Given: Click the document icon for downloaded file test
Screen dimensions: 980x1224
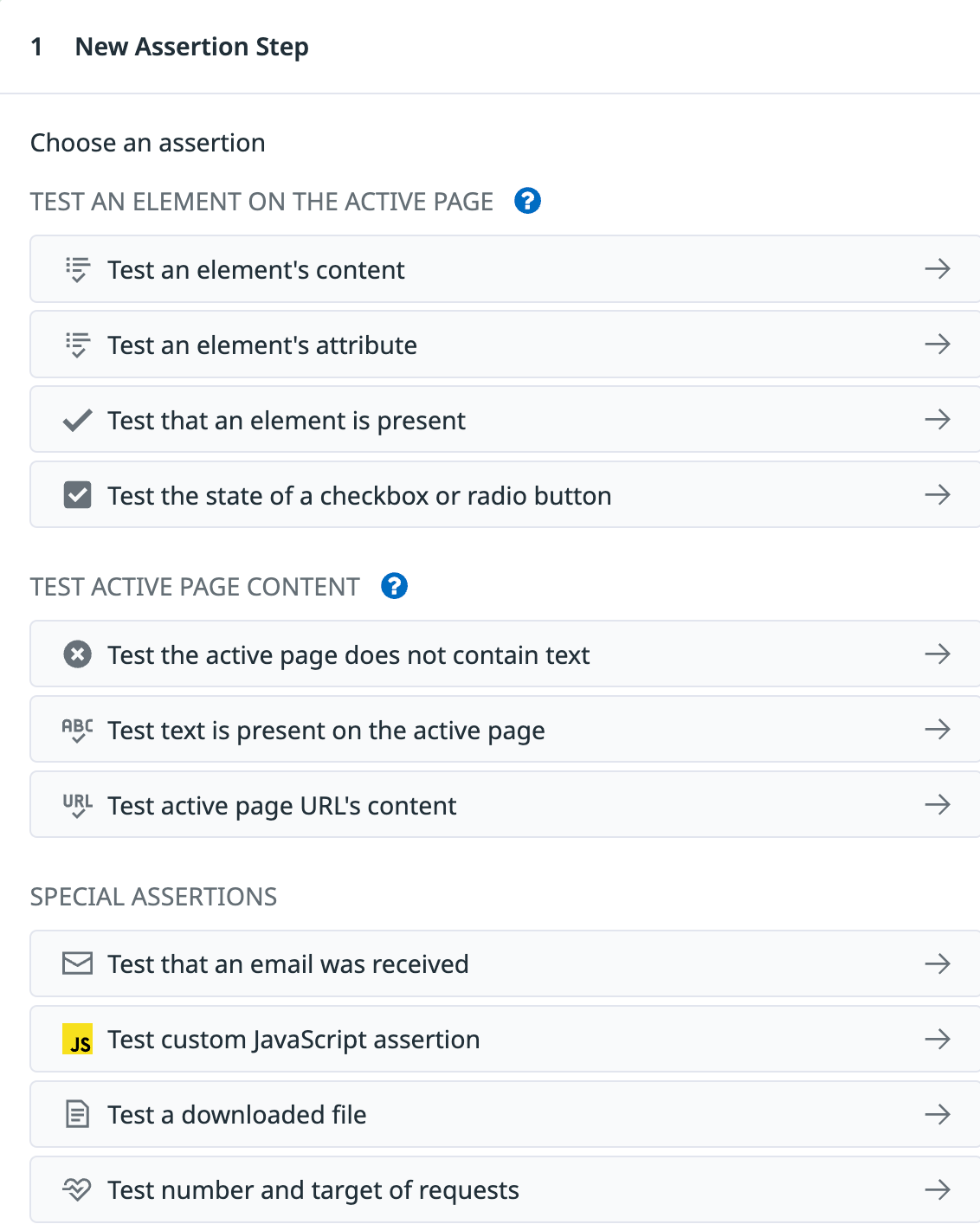Looking at the screenshot, I should 78,1114.
